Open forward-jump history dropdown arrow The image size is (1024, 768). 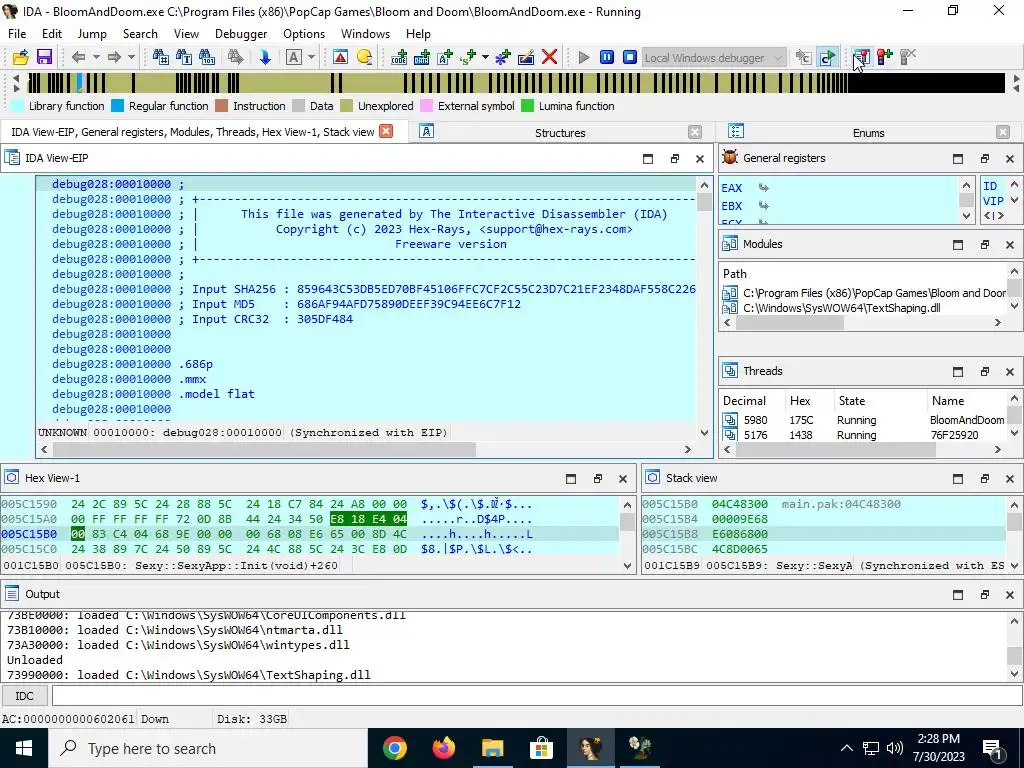click(x=131, y=57)
